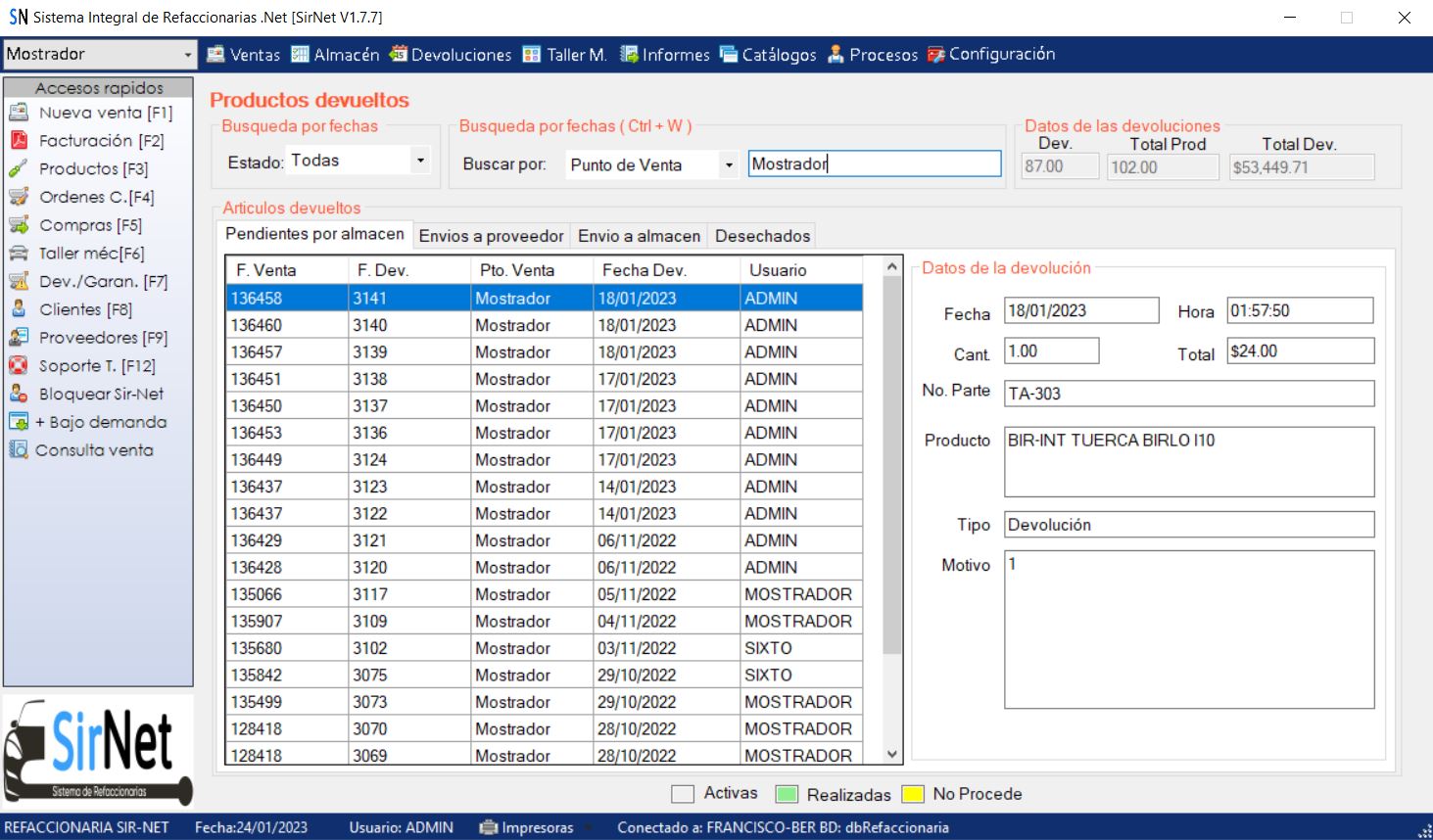Image resolution: width=1433 pixels, height=840 pixels.
Task: Click the Productos wrench icon
Action: point(19,168)
